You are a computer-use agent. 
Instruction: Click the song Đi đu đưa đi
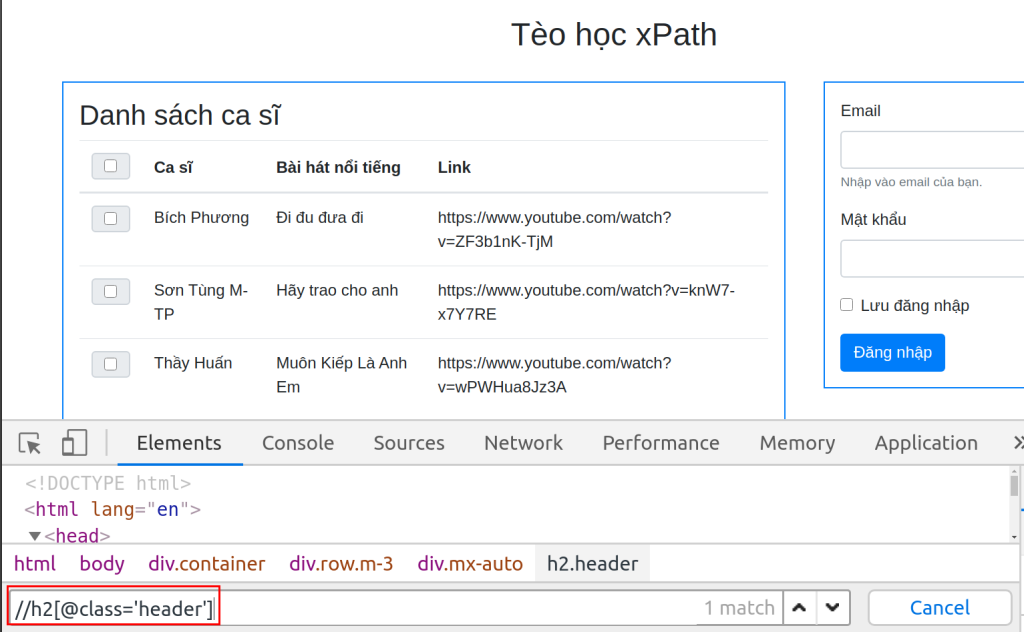coord(319,217)
